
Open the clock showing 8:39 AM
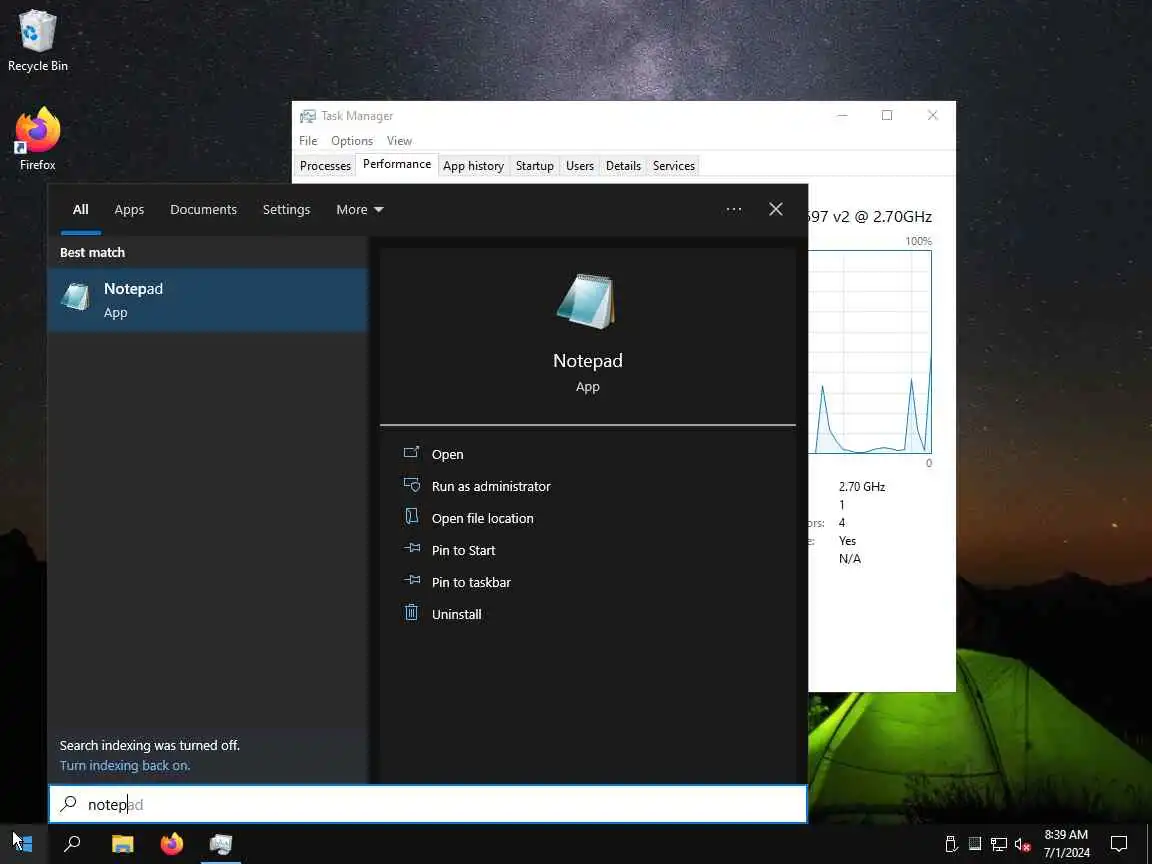click(1066, 843)
